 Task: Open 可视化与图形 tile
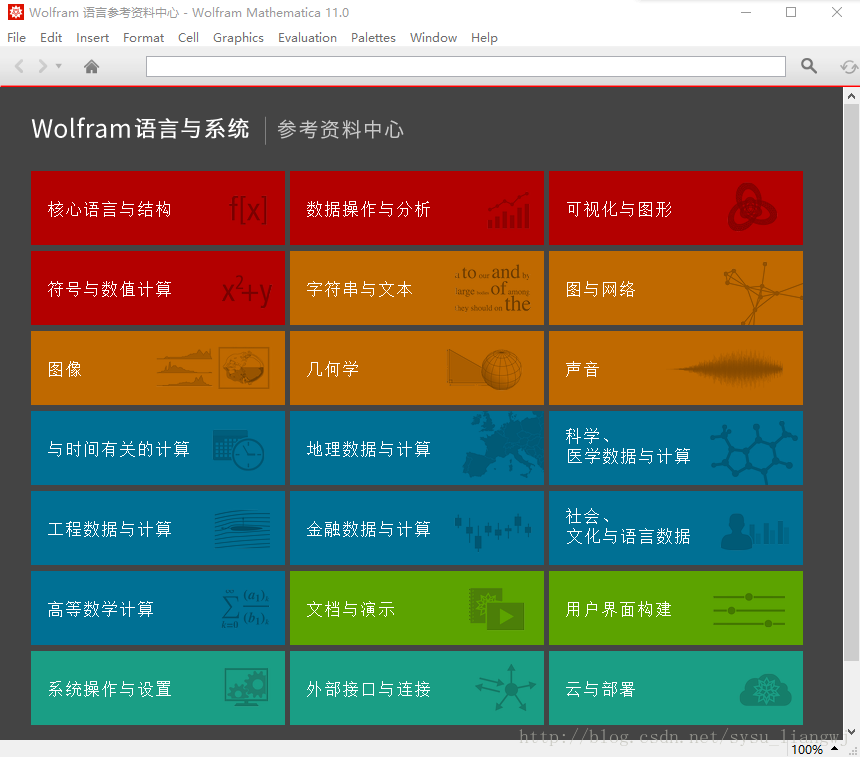(676, 208)
